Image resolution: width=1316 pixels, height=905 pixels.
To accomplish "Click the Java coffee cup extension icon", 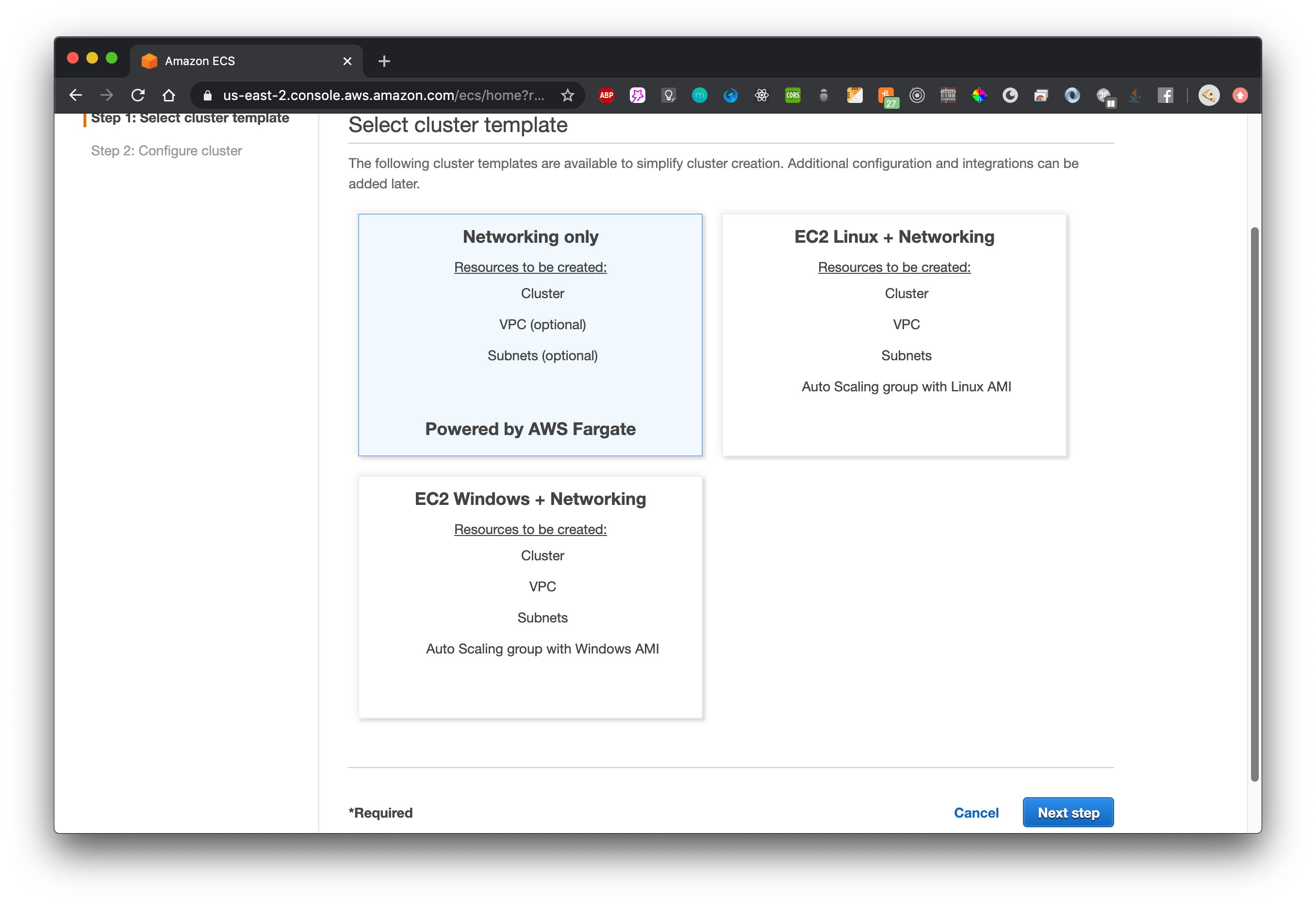I will coord(1134,95).
